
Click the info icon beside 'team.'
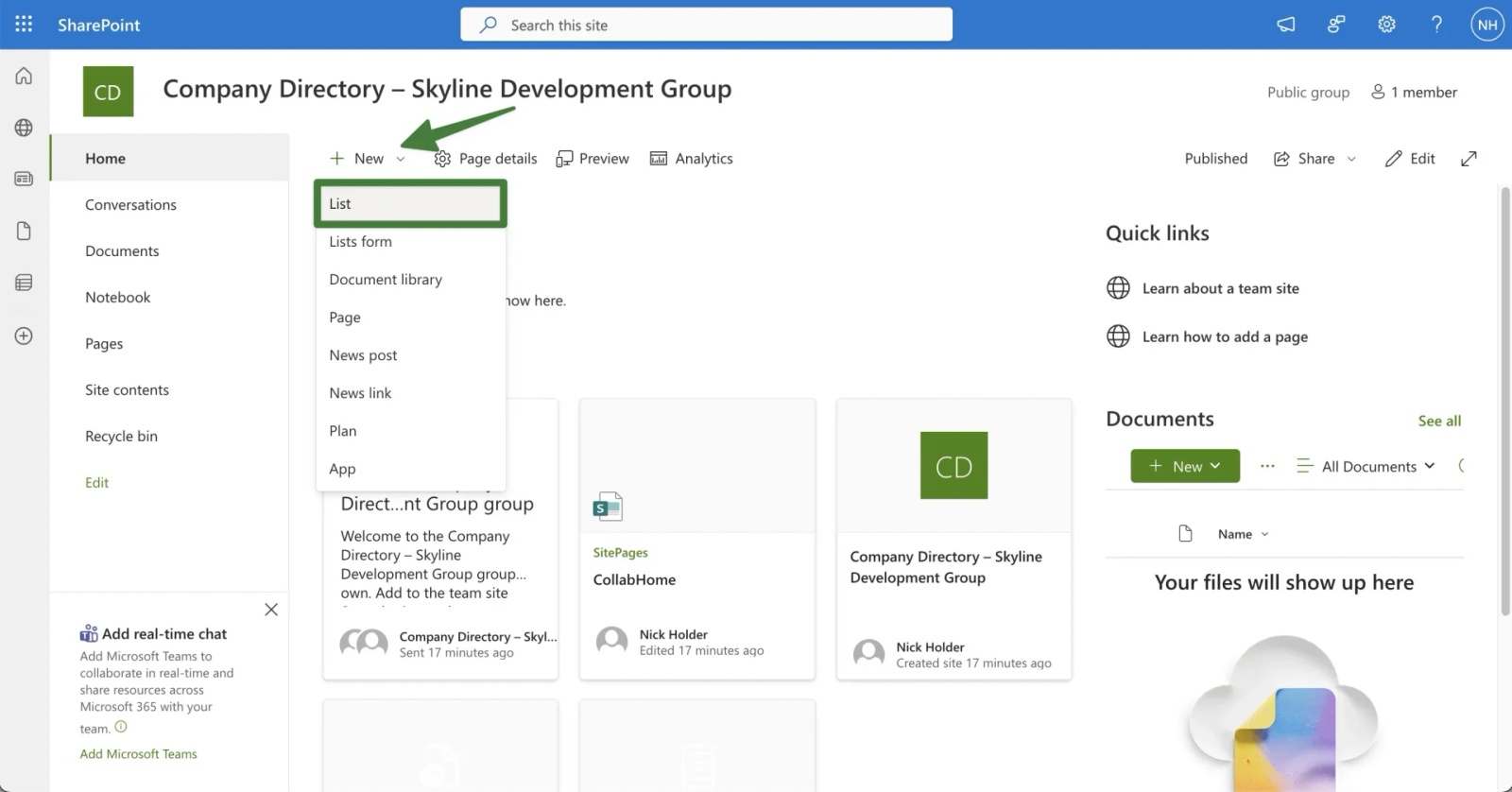pyautogui.click(x=120, y=727)
